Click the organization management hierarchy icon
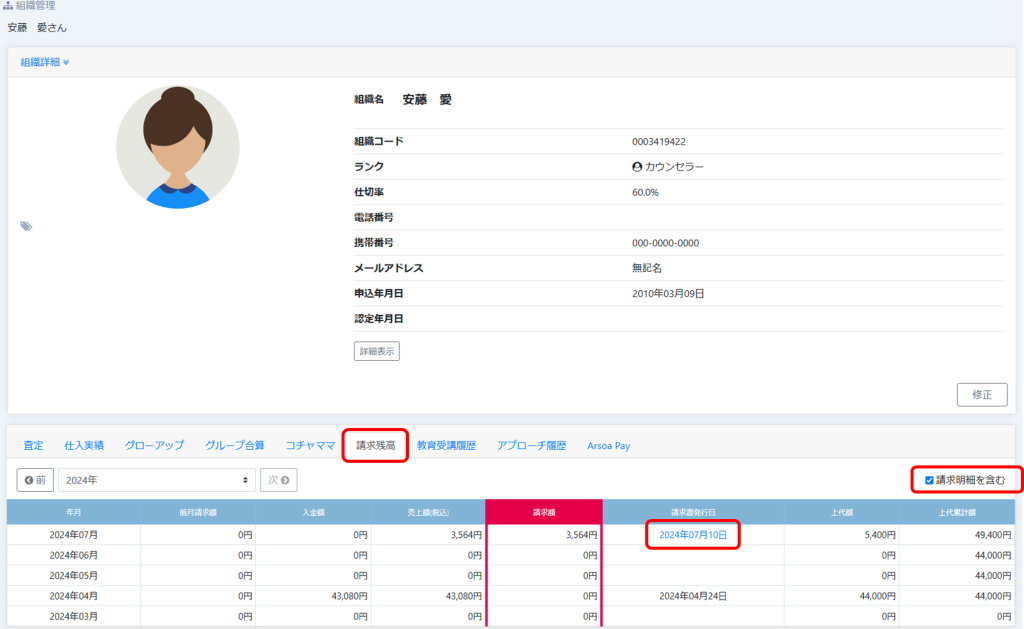 (9, 6)
